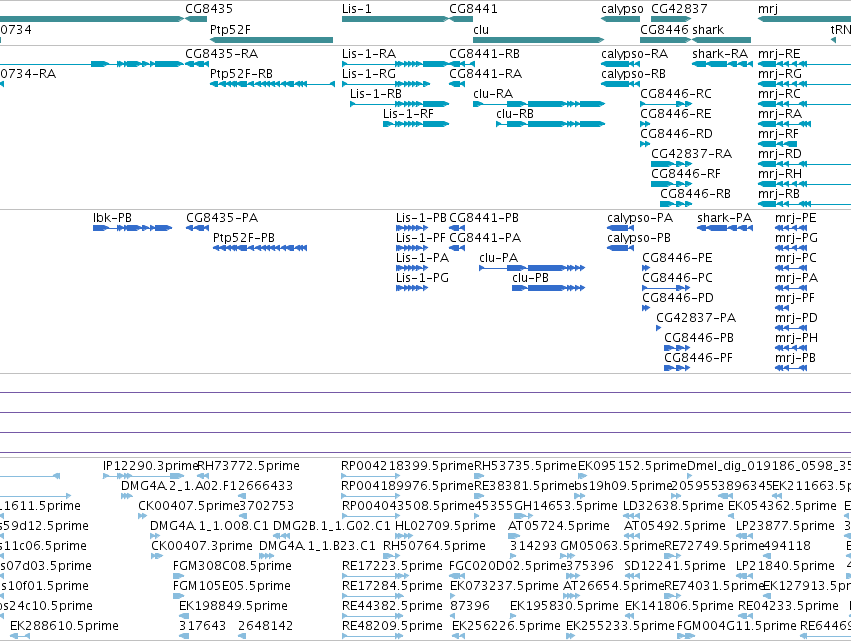Click EST HL02709.5prime

[x=445, y=526]
